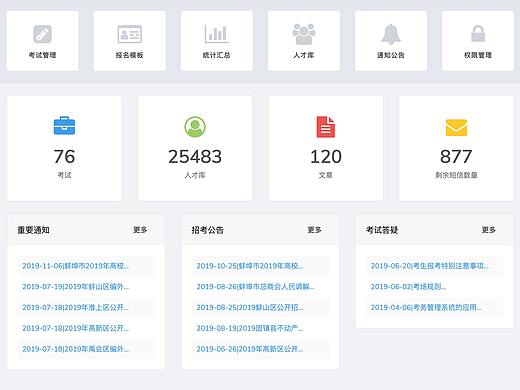The image size is (520, 390).
Task: Click the 考试答疑 panel heading
Action: pos(382,230)
